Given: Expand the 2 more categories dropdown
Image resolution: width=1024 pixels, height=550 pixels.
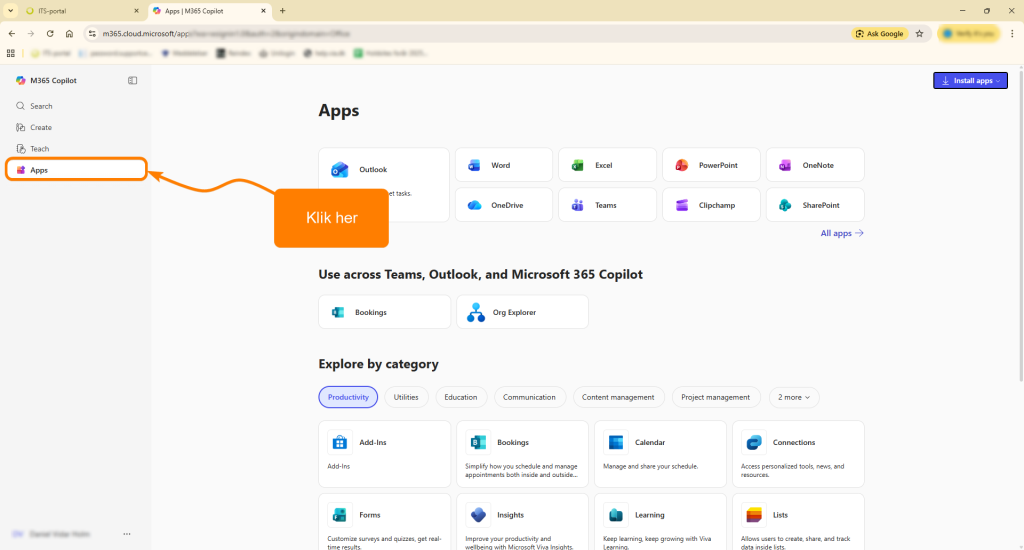Looking at the screenshot, I should [x=793, y=397].
